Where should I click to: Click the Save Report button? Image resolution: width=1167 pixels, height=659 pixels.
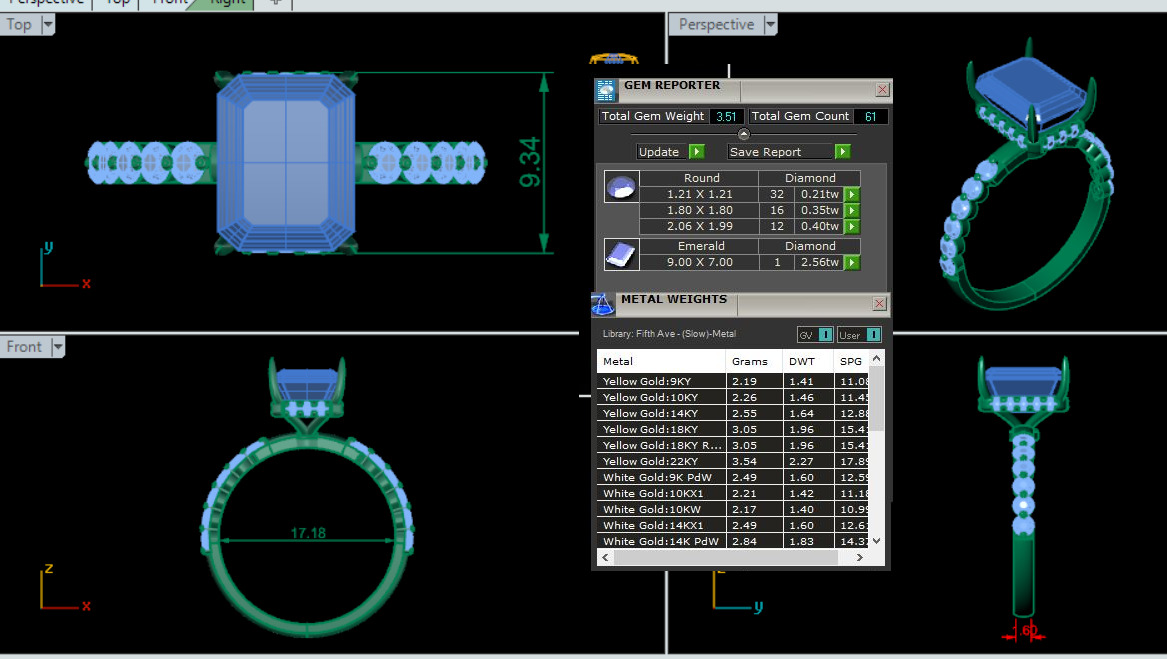coord(780,152)
